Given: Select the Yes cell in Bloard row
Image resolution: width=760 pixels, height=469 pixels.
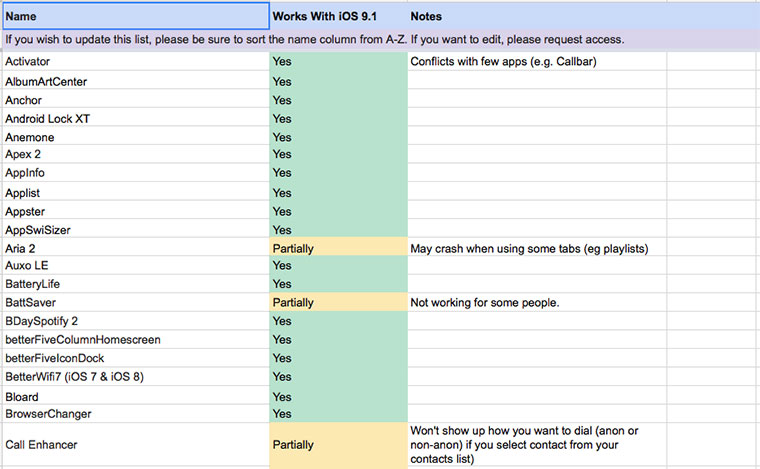Looking at the screenshot, I should pos(338,395).
